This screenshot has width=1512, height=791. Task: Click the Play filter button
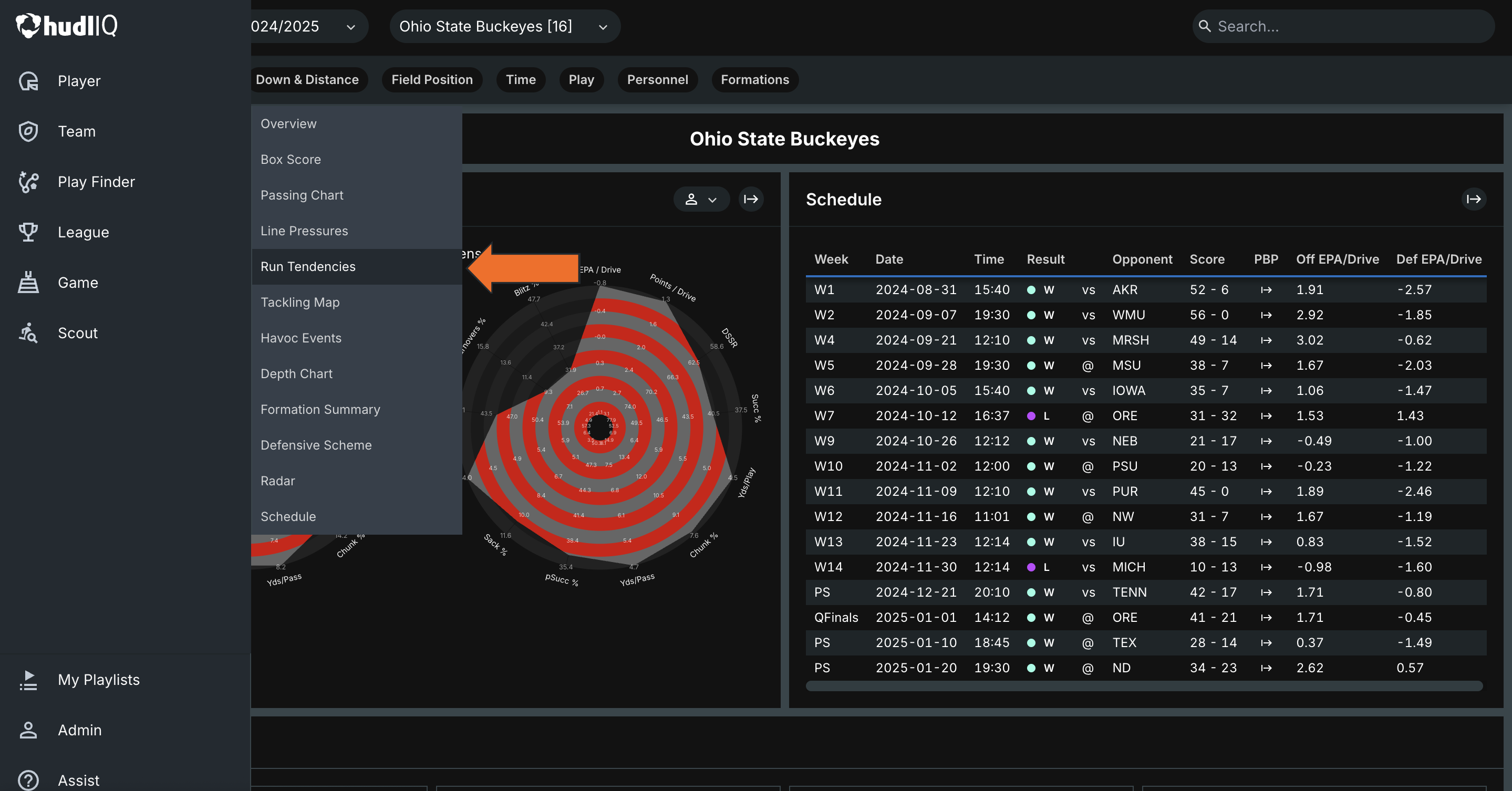(x=581, y=80)
